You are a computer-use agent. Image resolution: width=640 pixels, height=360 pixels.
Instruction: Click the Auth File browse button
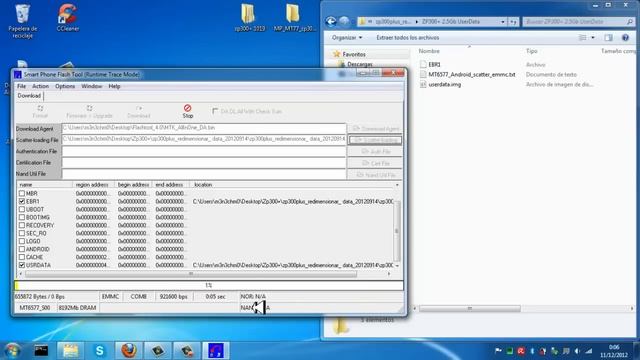point(375,151)
